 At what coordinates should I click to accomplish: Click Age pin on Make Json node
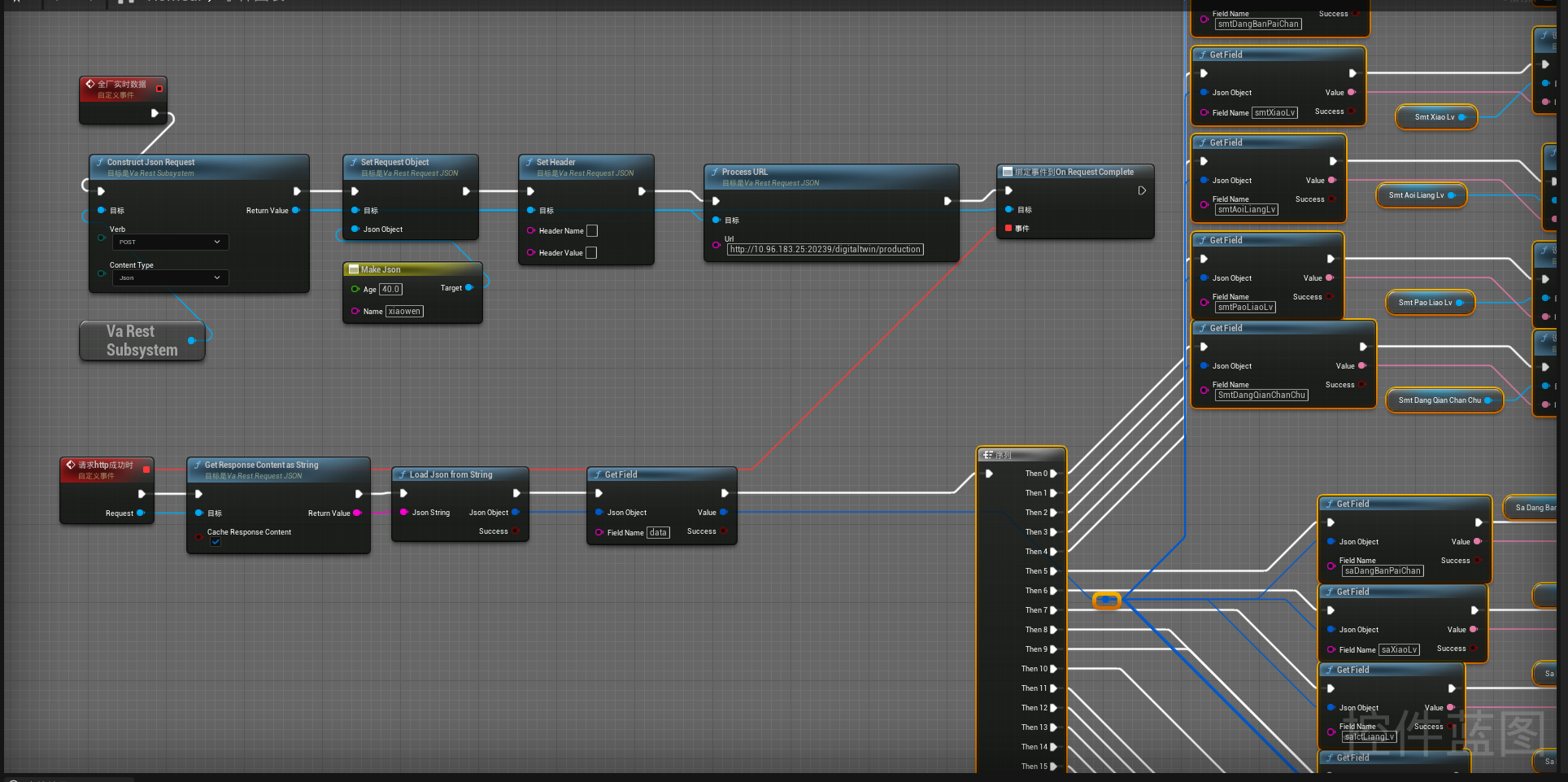point(355,289)
